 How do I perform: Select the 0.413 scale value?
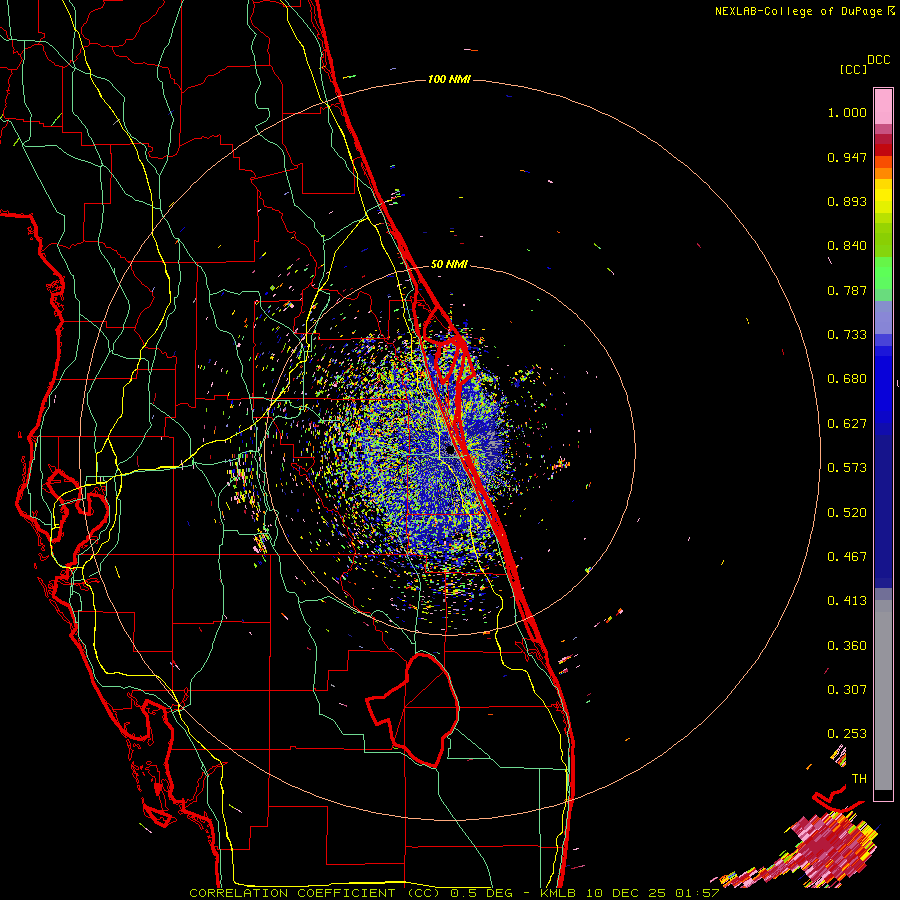pyautogui.click(x=847, y=601)
